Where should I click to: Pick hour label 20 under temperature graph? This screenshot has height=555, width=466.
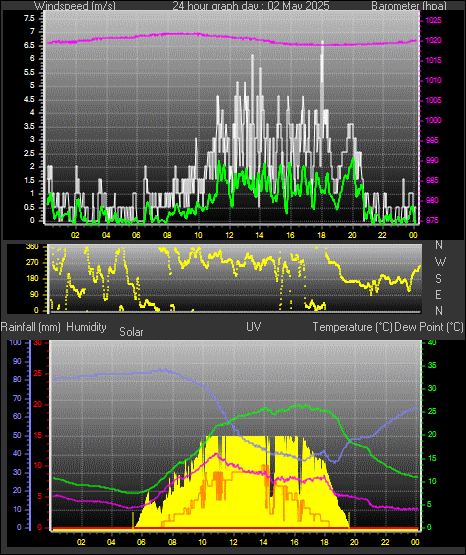coord(354,542)
